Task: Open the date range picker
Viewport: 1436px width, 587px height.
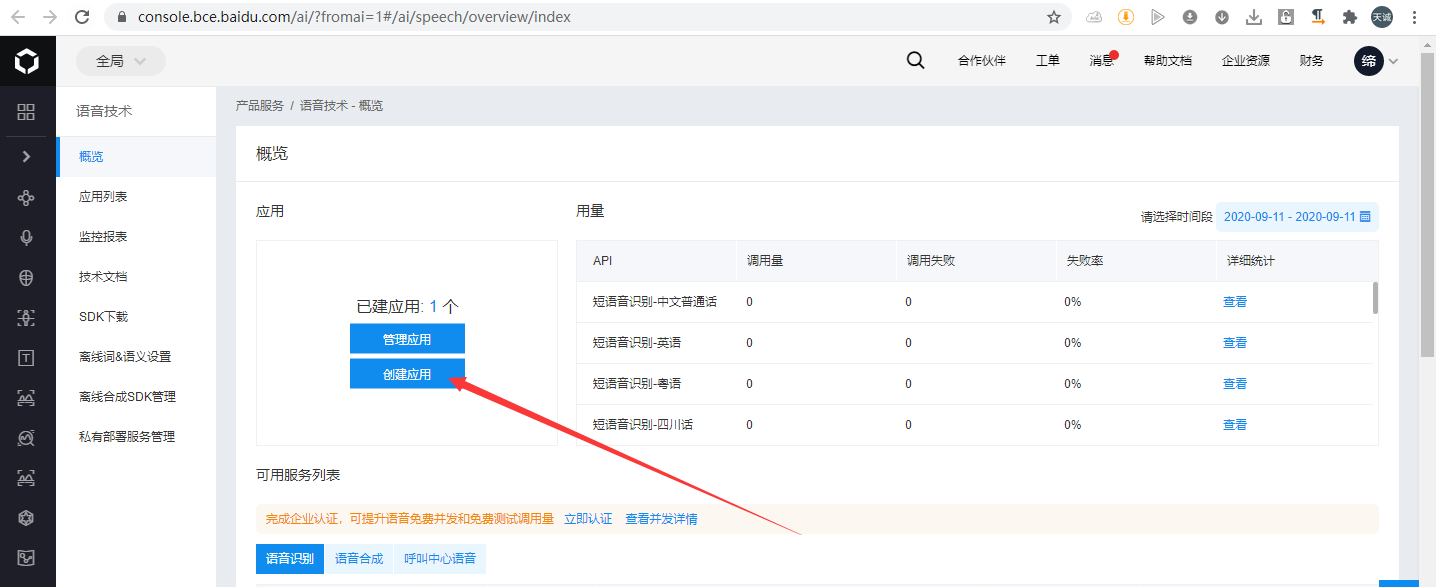Action: click(x=1297, y=217)
